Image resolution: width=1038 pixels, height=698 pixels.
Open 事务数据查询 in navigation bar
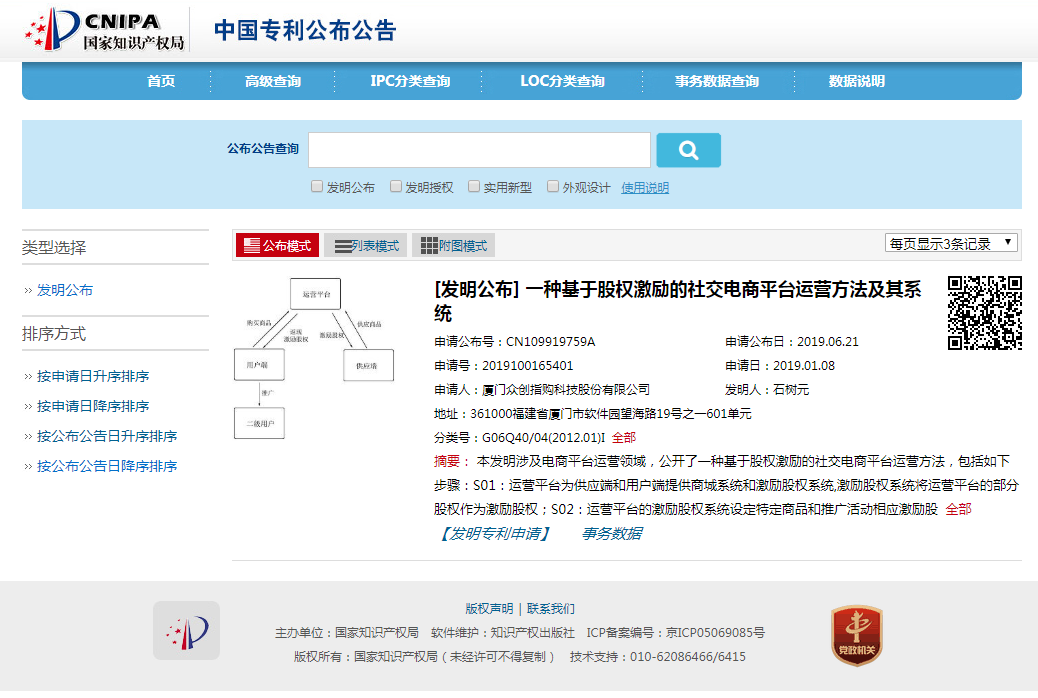717,81
